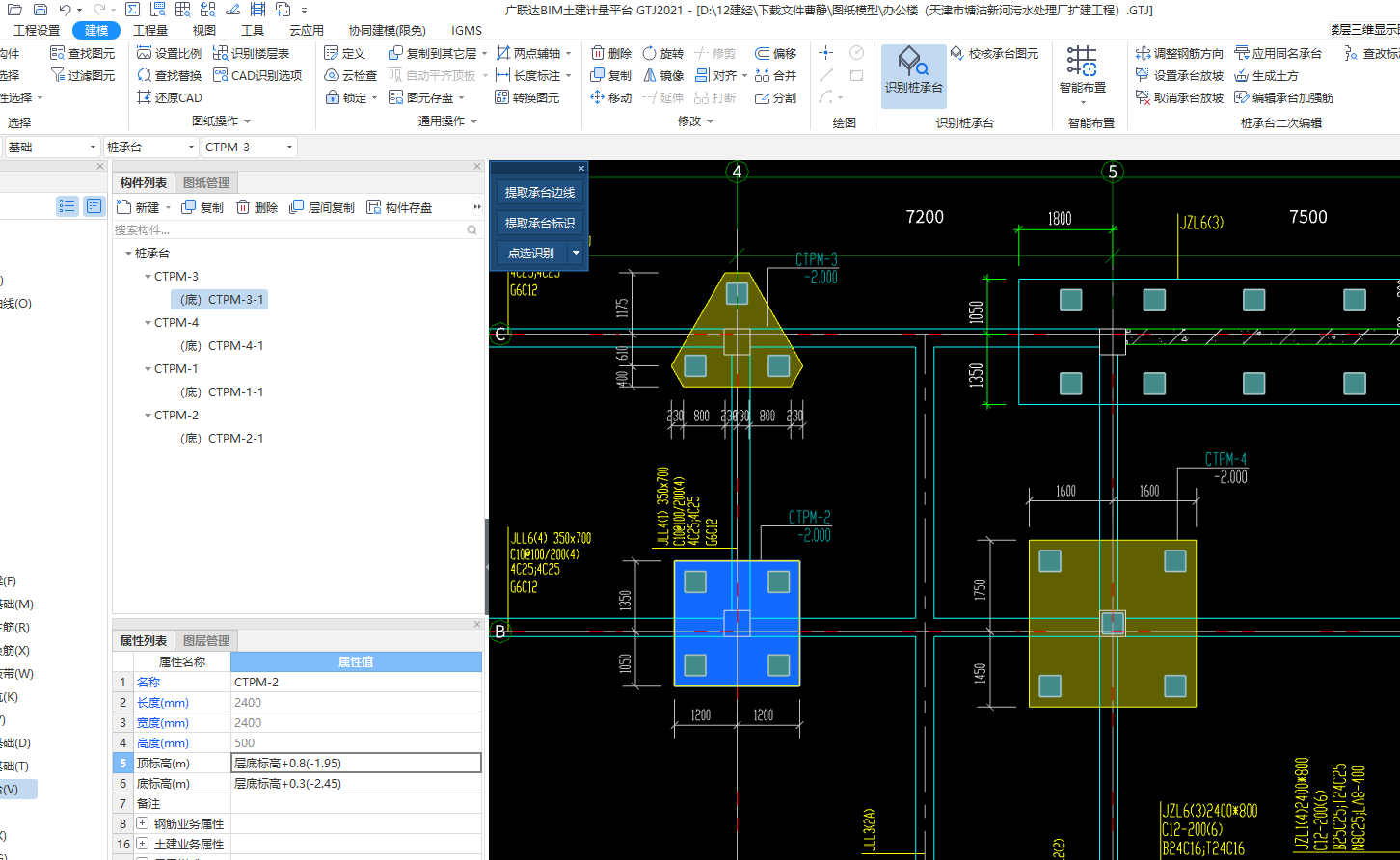
Task: Select the 偏移 offset tool
Action: click(776, 53)
